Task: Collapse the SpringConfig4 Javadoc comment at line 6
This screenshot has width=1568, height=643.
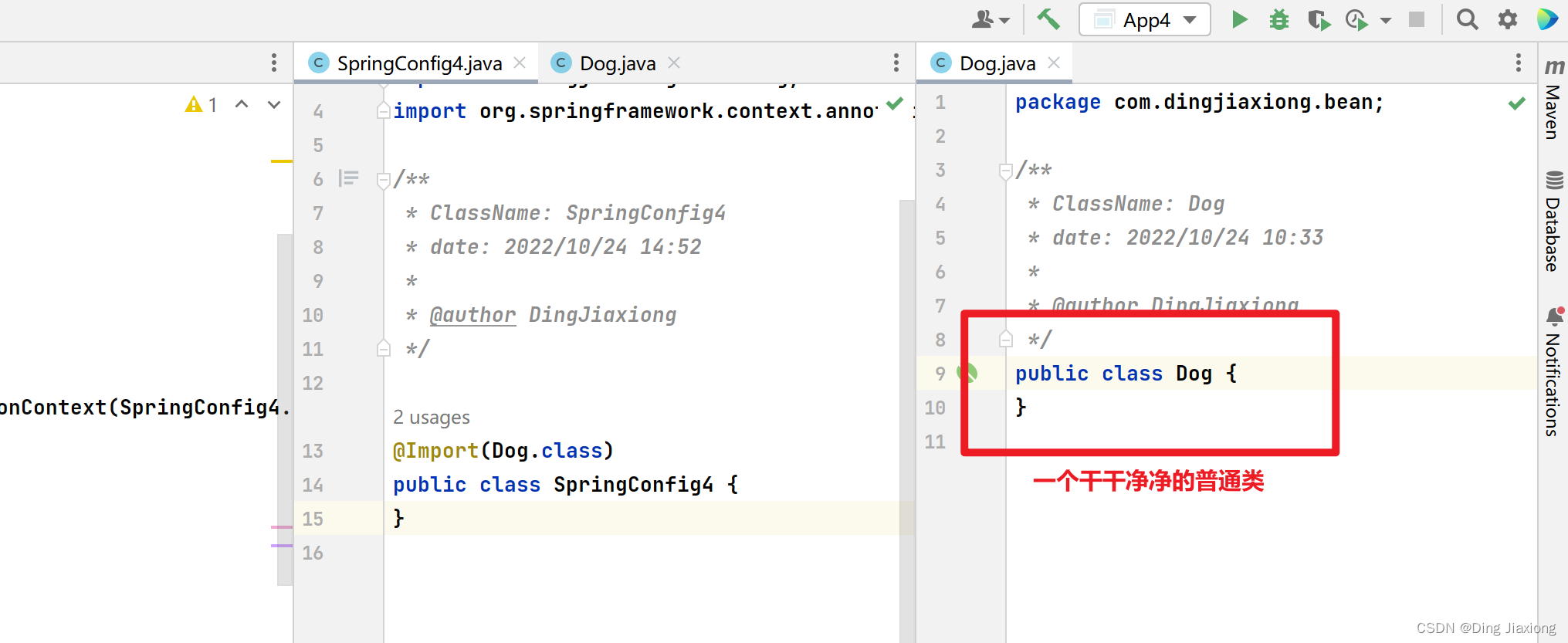Action: (383, 181)
